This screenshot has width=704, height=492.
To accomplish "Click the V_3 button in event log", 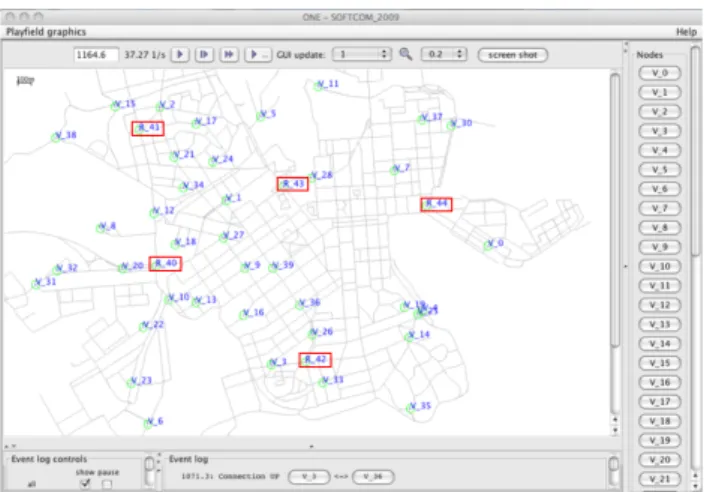I will pyautogui.click(x=309, y=476).
